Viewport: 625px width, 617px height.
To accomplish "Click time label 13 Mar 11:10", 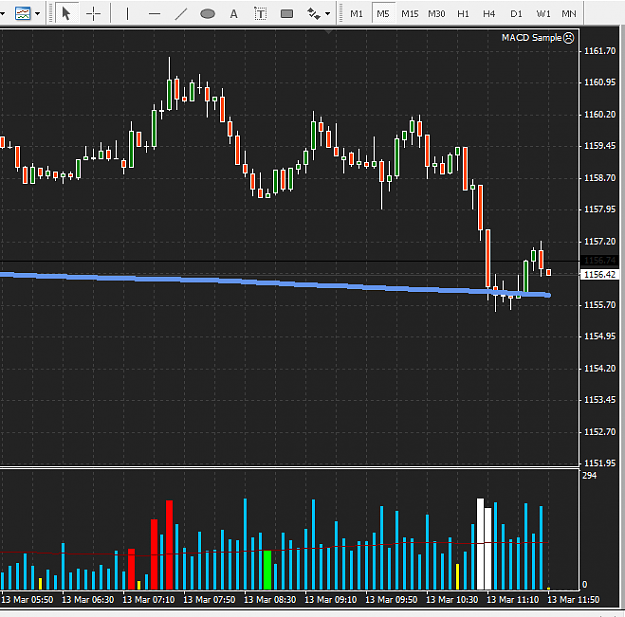I will [x=513, y=600].
